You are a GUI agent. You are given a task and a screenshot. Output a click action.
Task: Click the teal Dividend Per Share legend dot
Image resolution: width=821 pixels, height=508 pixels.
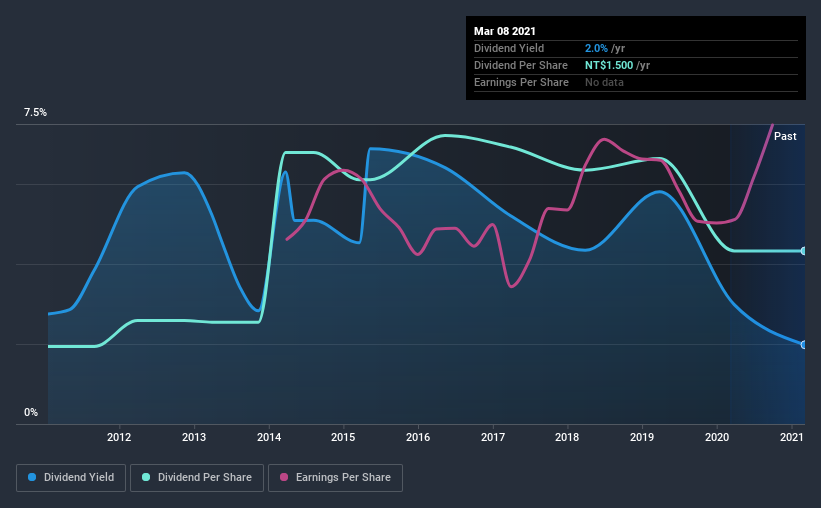(146, 477)
